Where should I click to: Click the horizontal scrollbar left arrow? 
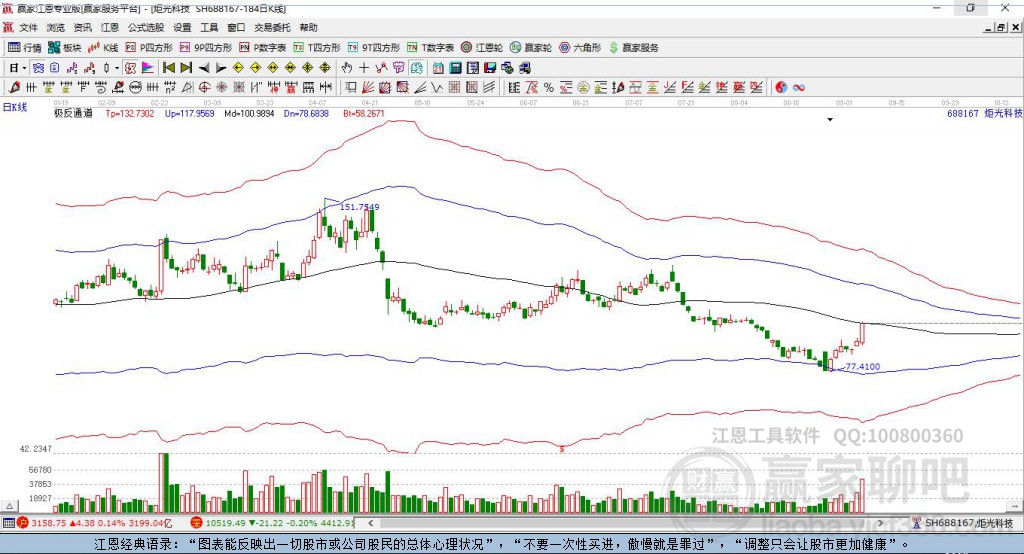[x=370, y=523]
